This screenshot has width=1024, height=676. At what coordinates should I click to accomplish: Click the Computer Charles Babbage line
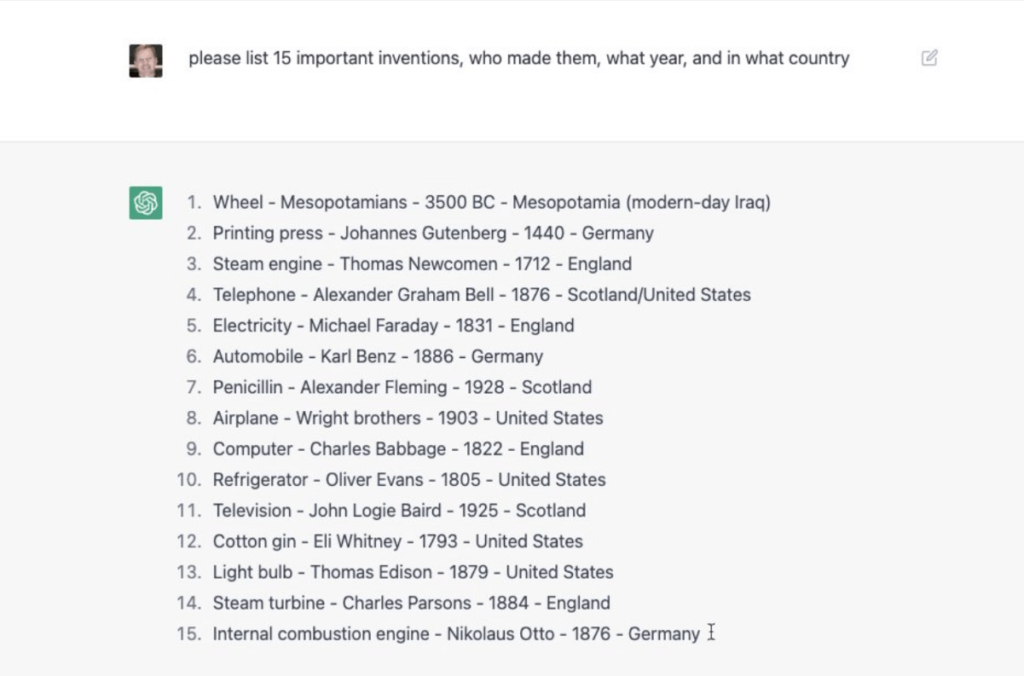[x=397, y=450]
